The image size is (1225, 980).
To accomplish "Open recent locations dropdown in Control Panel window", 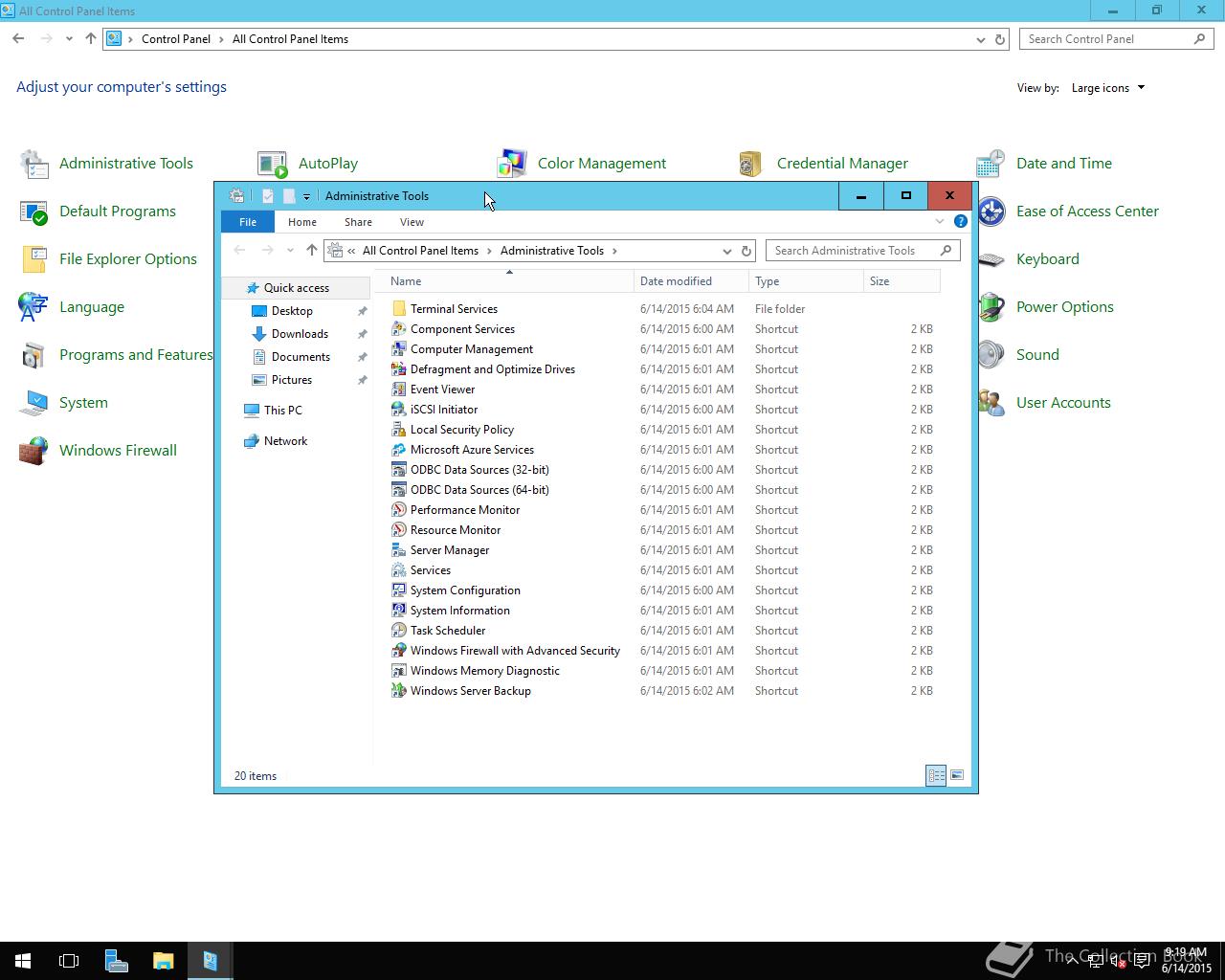I will (69, 39).
